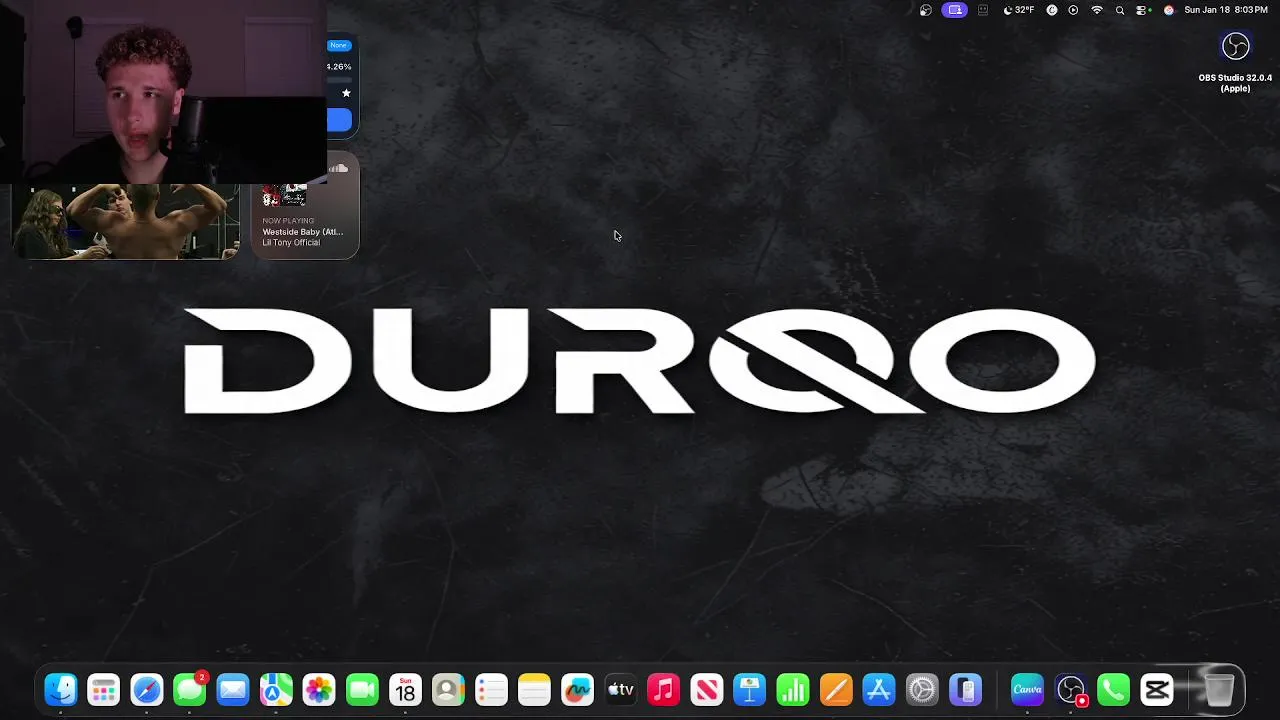Image resolution: width=1280 pixels, height=720 pixels.
Task: Open Spotlight search in menu bar
Action: coord(1120,10)
